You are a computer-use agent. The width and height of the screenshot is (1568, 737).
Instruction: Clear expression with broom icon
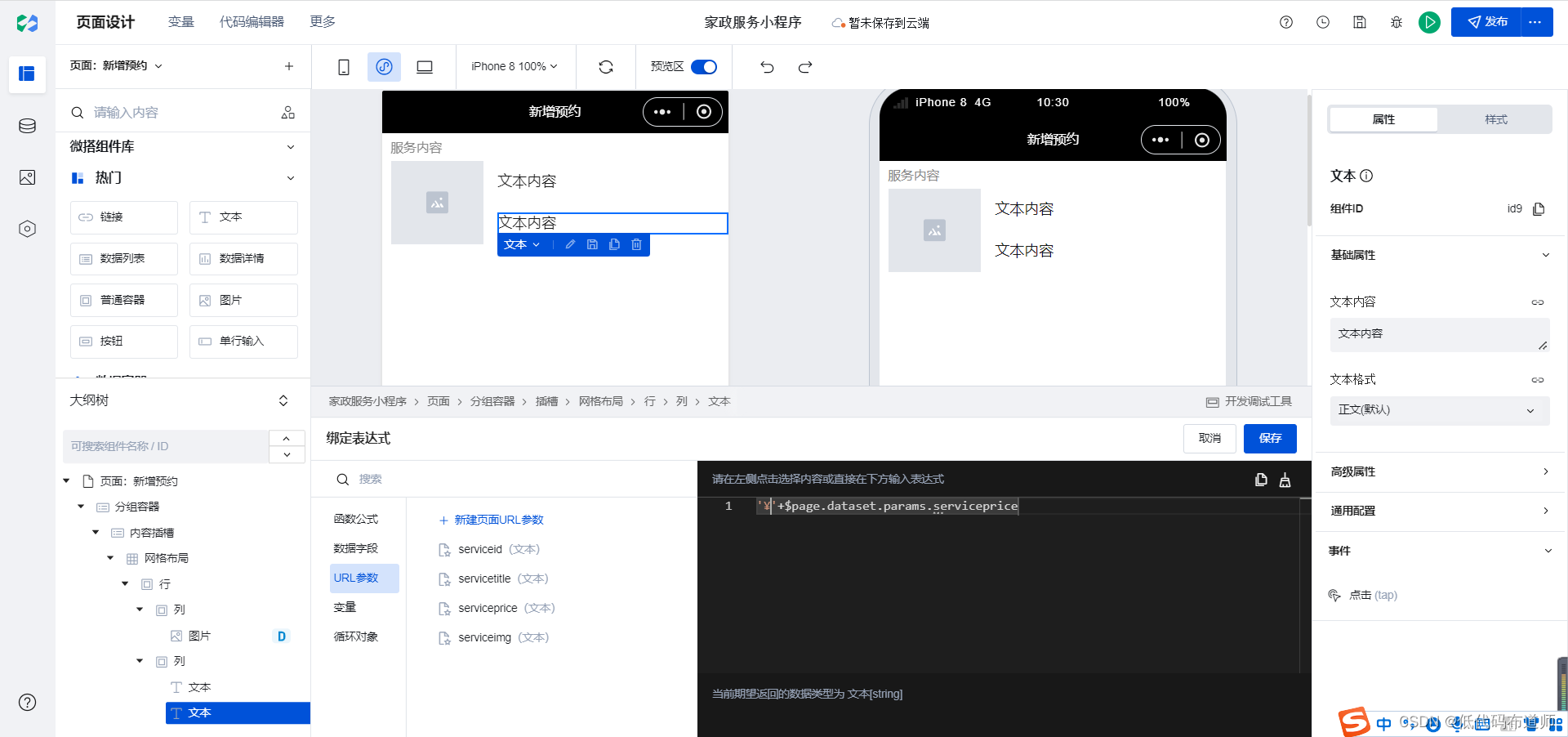[x=1285, y=480]
